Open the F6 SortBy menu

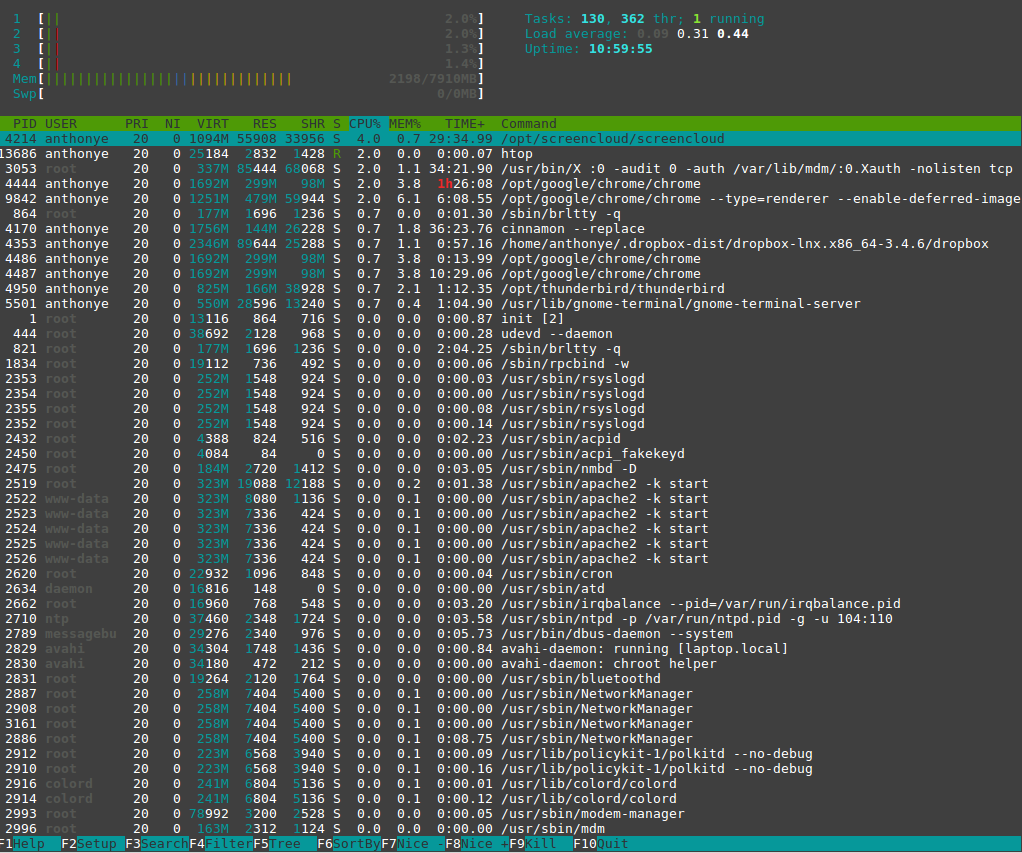point(349,843)
